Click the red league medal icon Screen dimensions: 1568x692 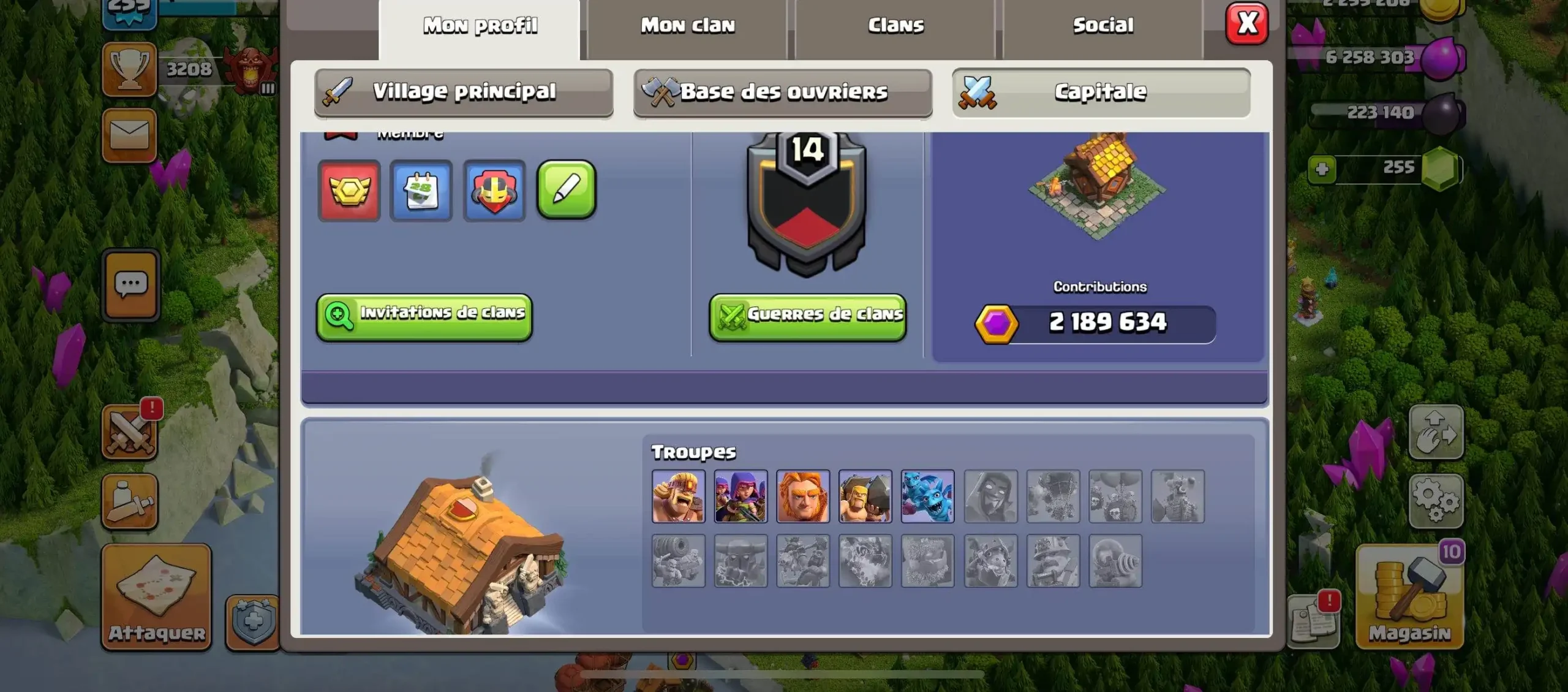[349, 191]
